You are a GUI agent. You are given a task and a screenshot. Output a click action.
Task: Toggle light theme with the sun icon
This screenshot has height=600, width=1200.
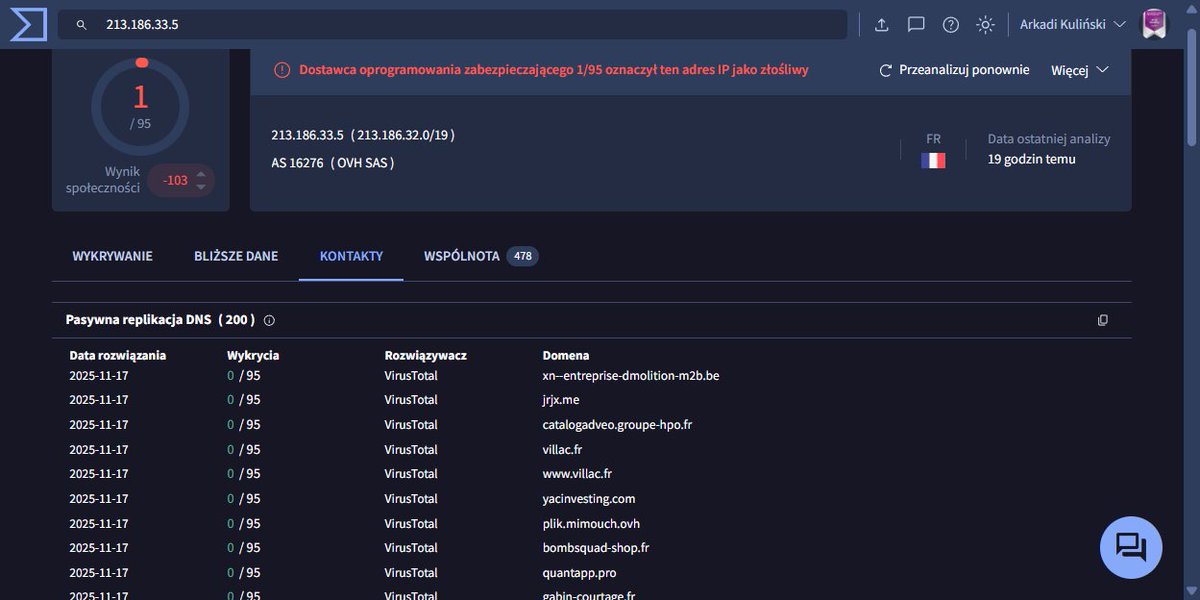pos(985,23)
